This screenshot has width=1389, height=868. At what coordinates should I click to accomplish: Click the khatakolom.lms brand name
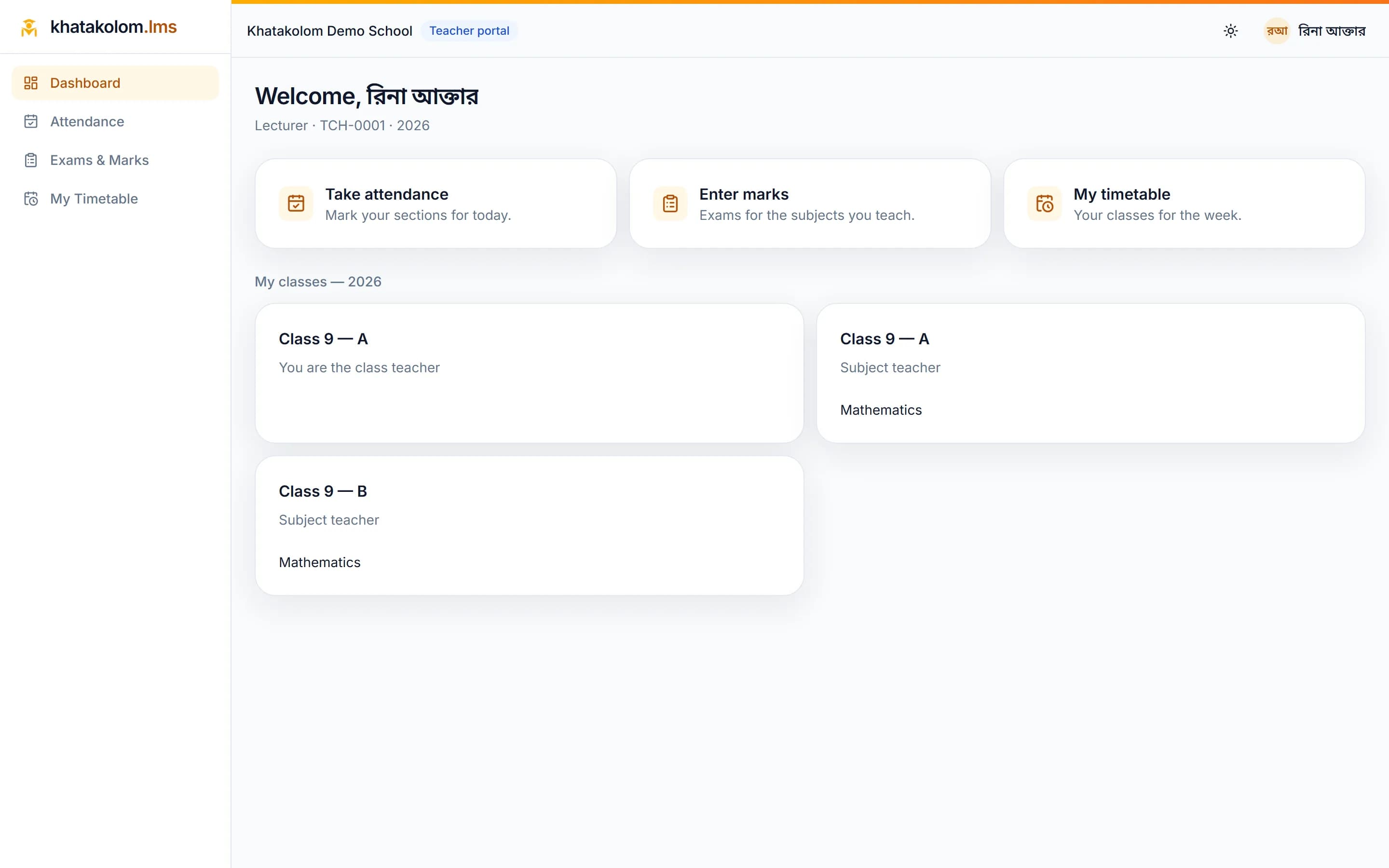(x=114, y=27)
